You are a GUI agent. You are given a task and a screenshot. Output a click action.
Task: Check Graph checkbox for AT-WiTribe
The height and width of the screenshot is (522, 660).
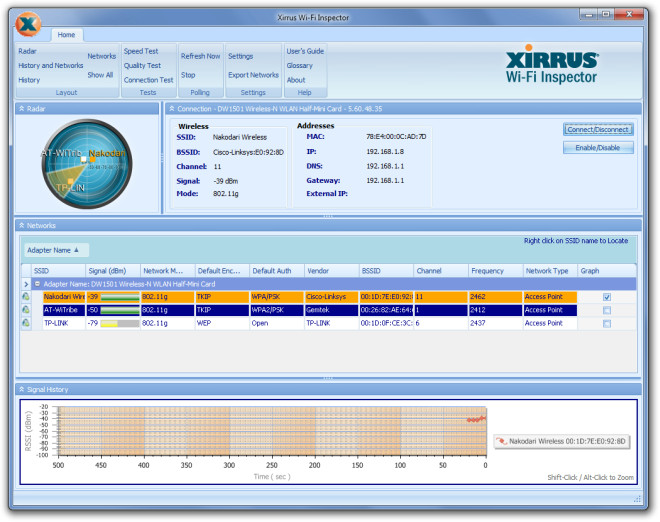(607, 310)
